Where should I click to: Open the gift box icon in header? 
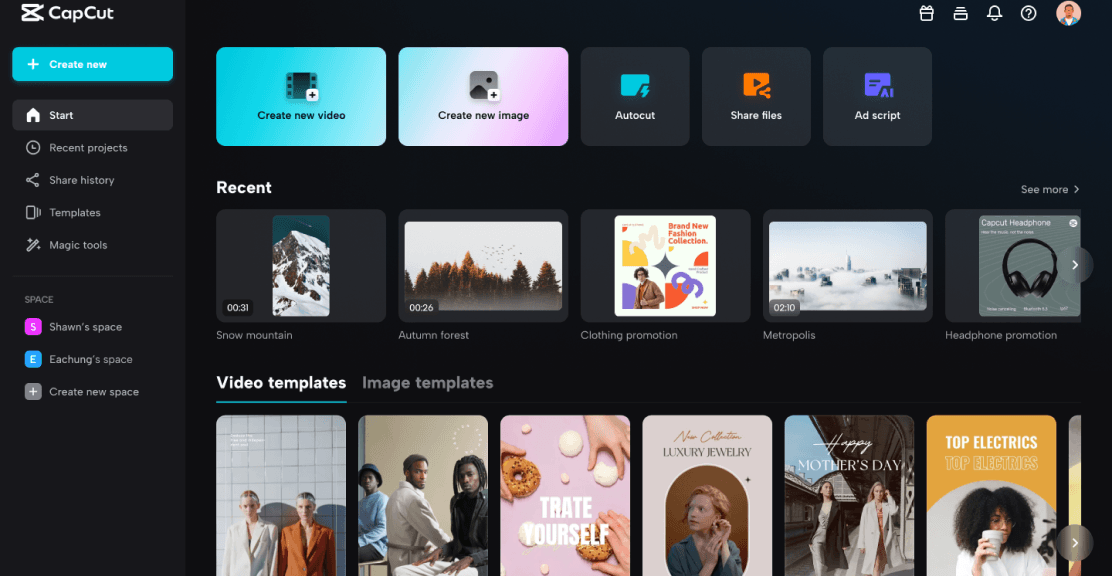(926, 13)
